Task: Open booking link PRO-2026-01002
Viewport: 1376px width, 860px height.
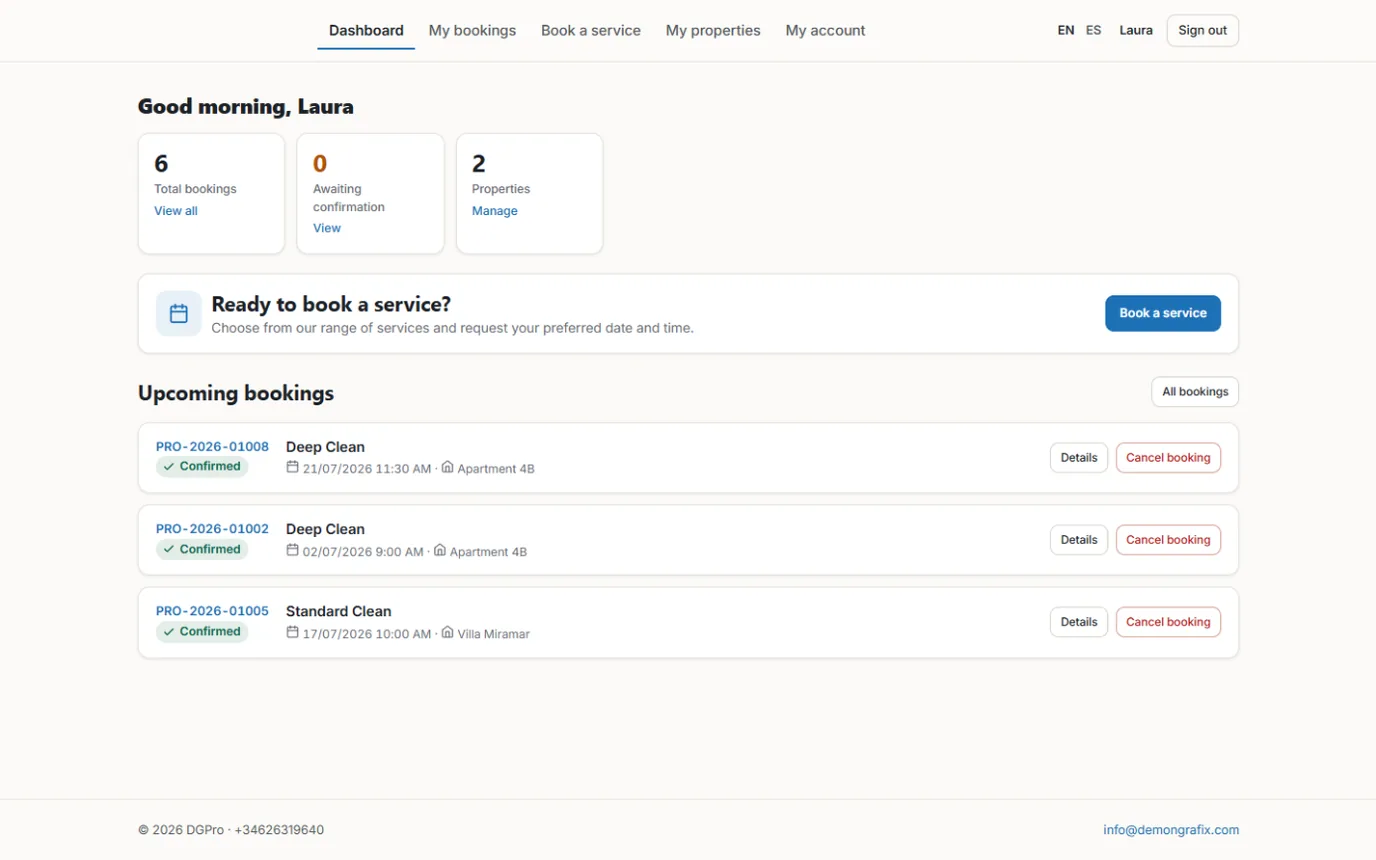Action: [212, 528]
